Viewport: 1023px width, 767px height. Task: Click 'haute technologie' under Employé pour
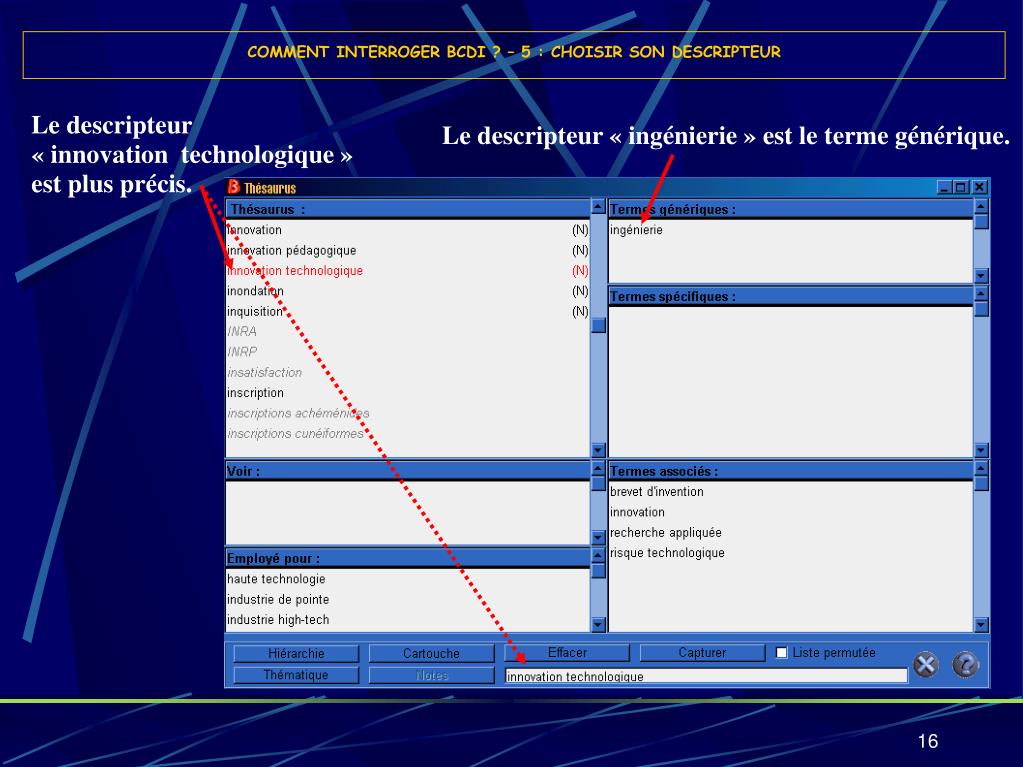276,579
